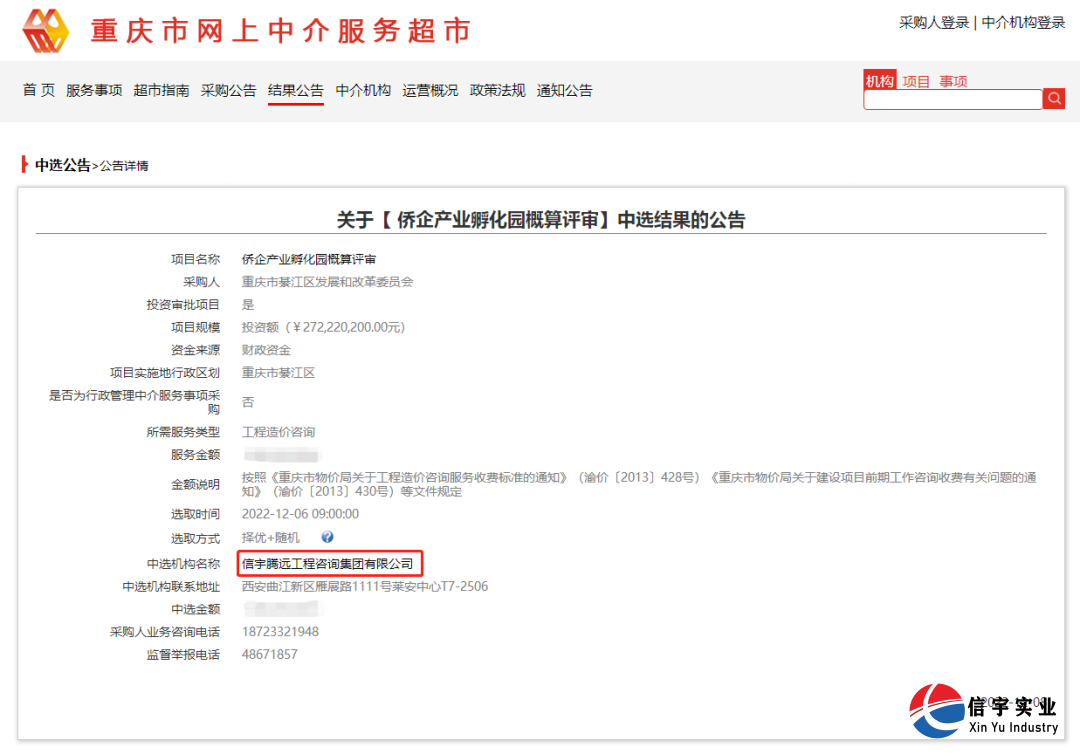
Task: Open the 服务事项 menu item
Action: coord(93,90)
